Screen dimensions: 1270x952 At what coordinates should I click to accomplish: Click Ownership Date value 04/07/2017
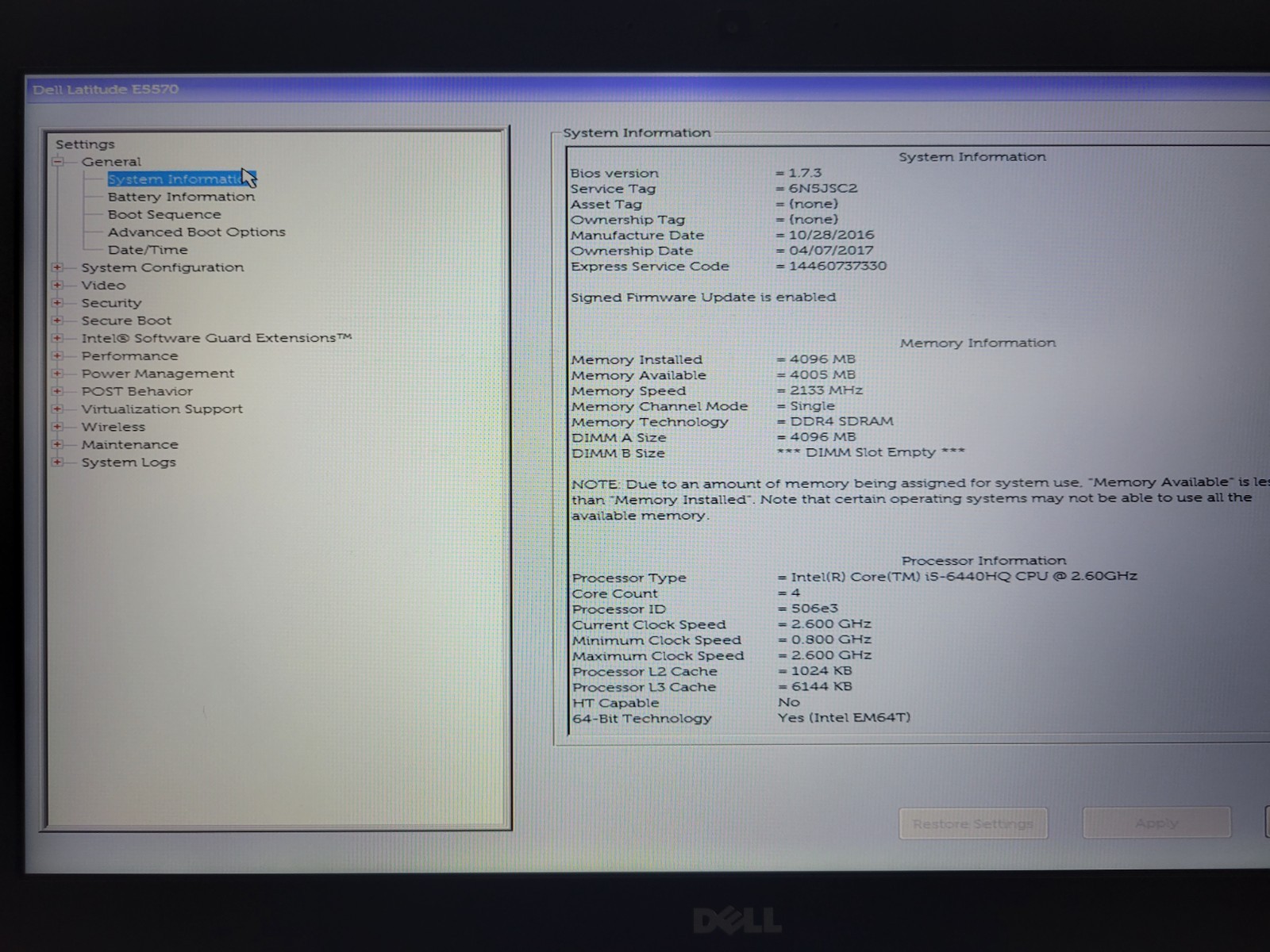point(831,251)
